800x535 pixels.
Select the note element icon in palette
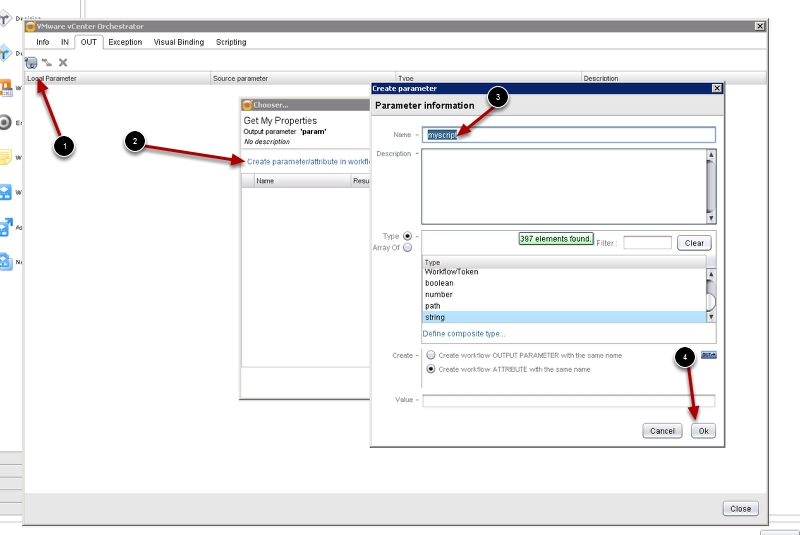(x=5, y=157)
